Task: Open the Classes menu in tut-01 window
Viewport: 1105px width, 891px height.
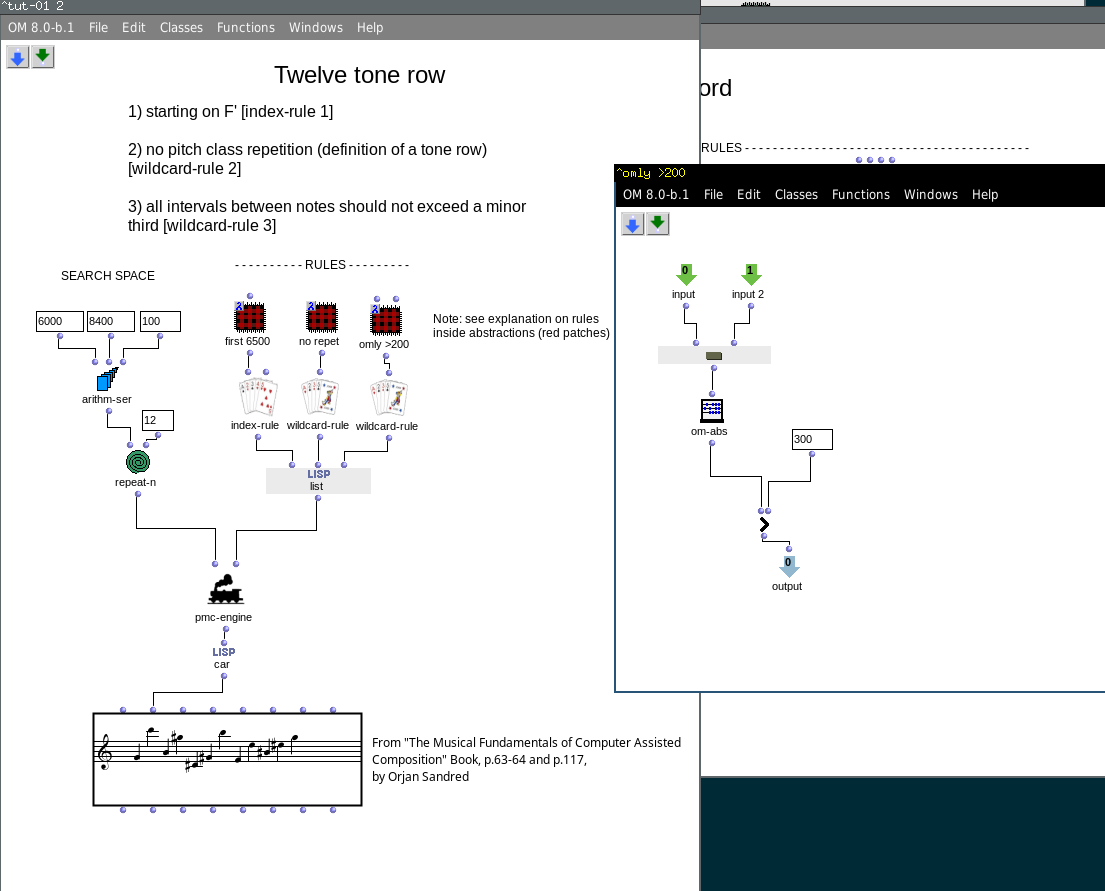Action: (181, 28)
